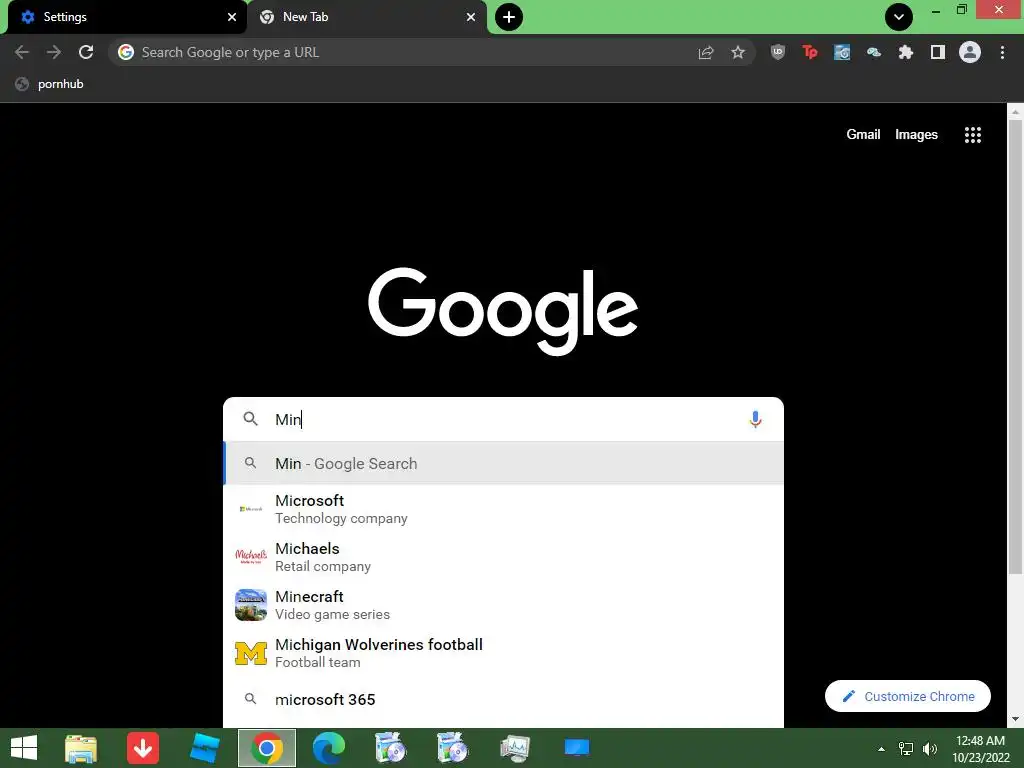Open the Images link
Screen dimensions: 1024x768
coord(916,135)
